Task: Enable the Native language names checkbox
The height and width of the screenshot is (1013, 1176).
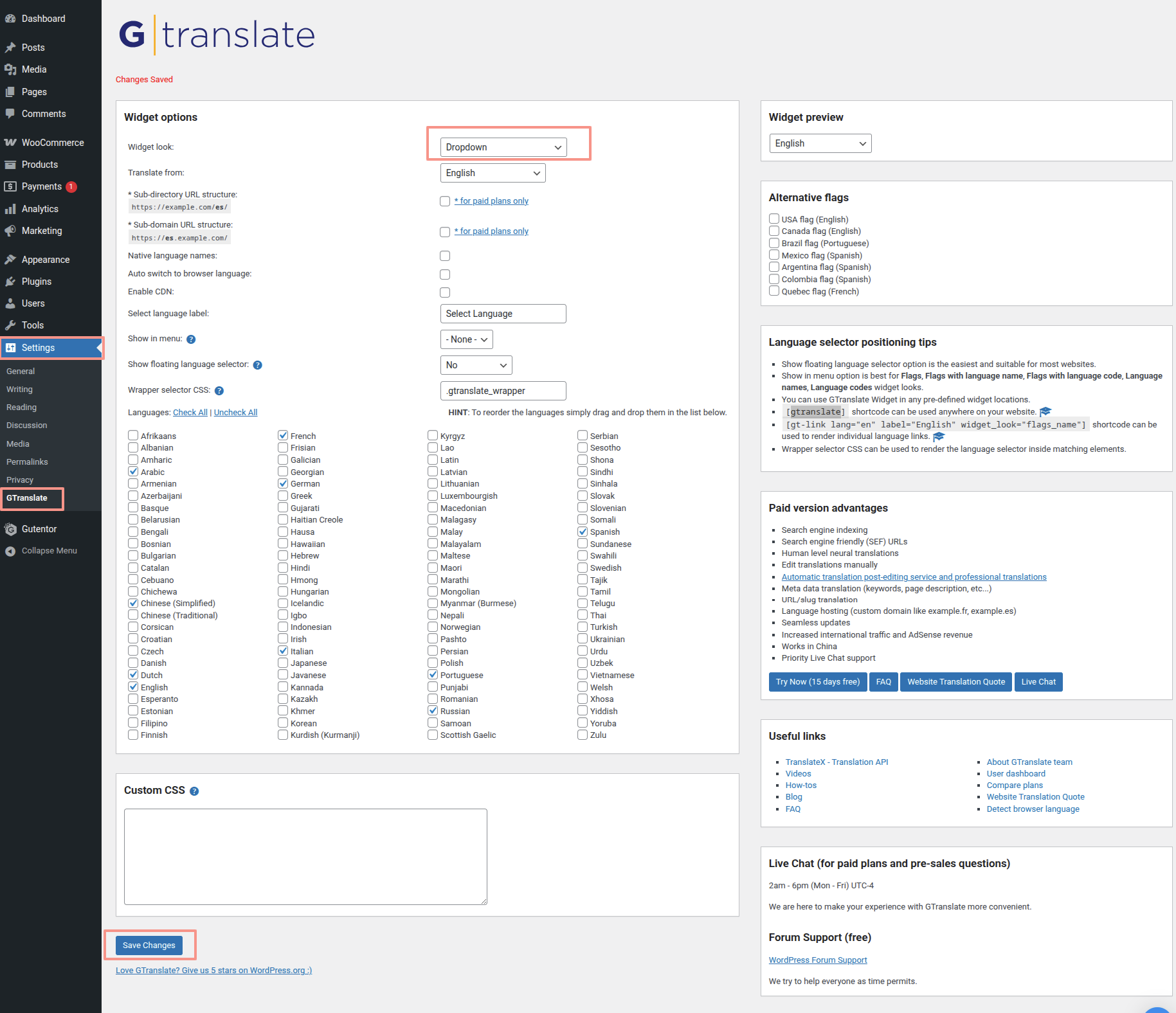Action: coord(445,256)
